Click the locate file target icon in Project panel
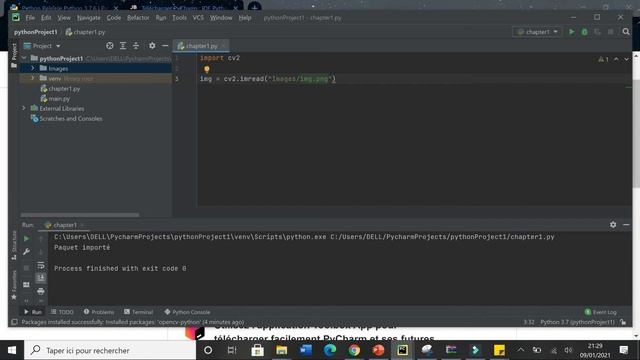The width and height of the screenshot is (640, 360). 110,46
